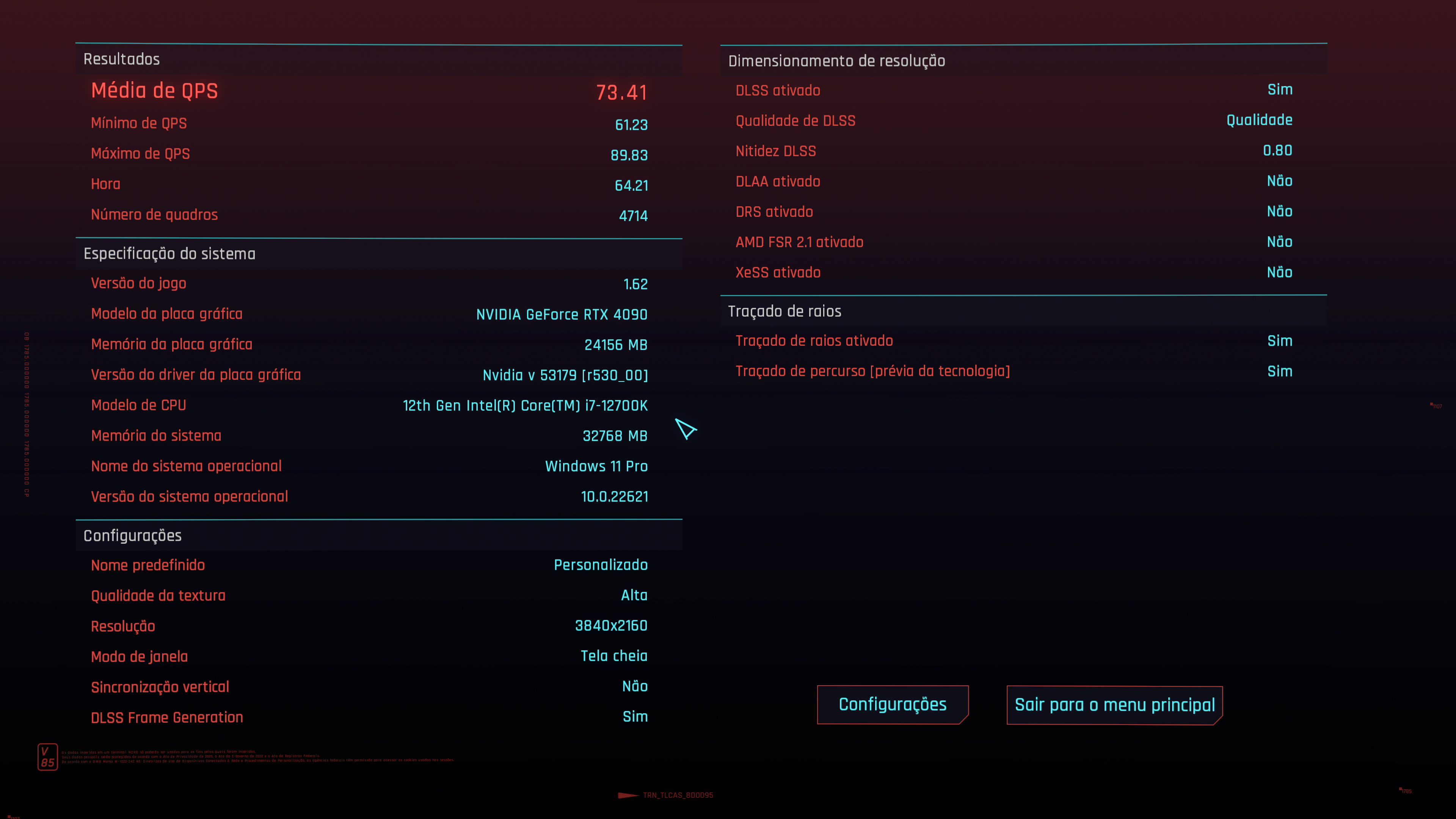The height and width of the screenshot is (819, 1456).
Task: Click the Resultados section header
Action: pyautogui.click(x=121, y=60)
